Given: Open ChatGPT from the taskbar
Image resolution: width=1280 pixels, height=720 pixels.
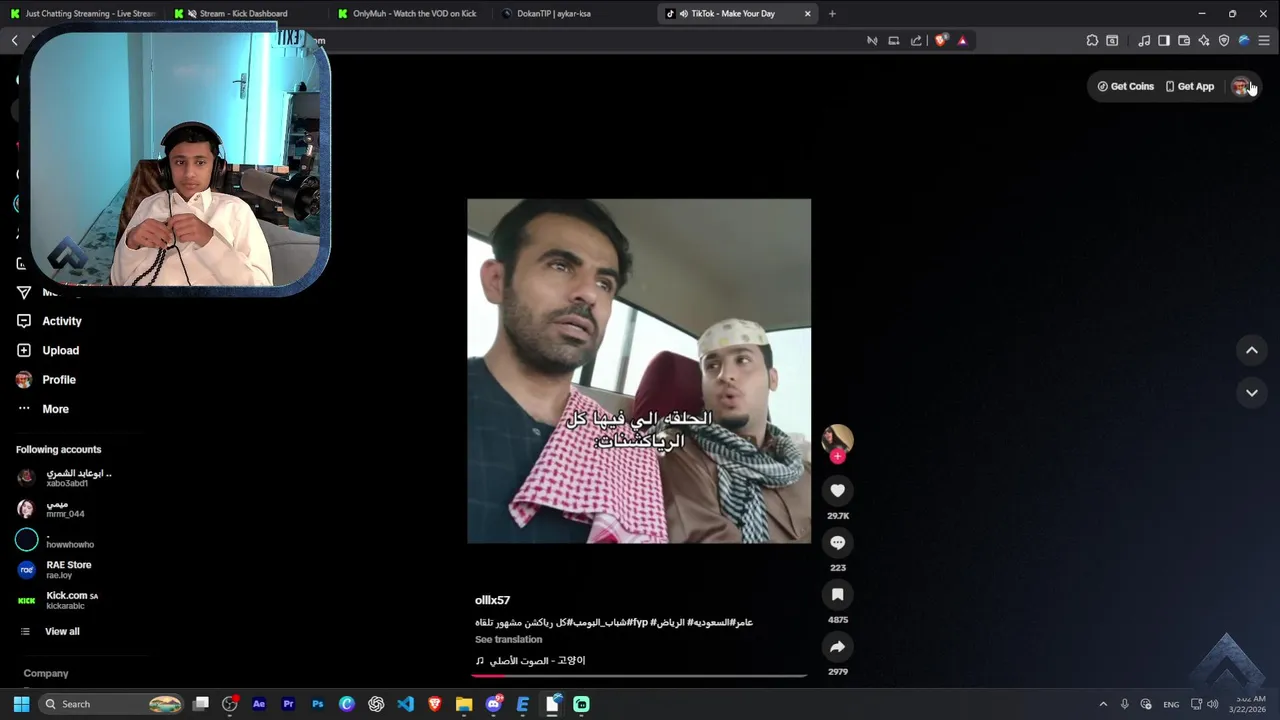Looking at the screenshot, I should (376, 704).
